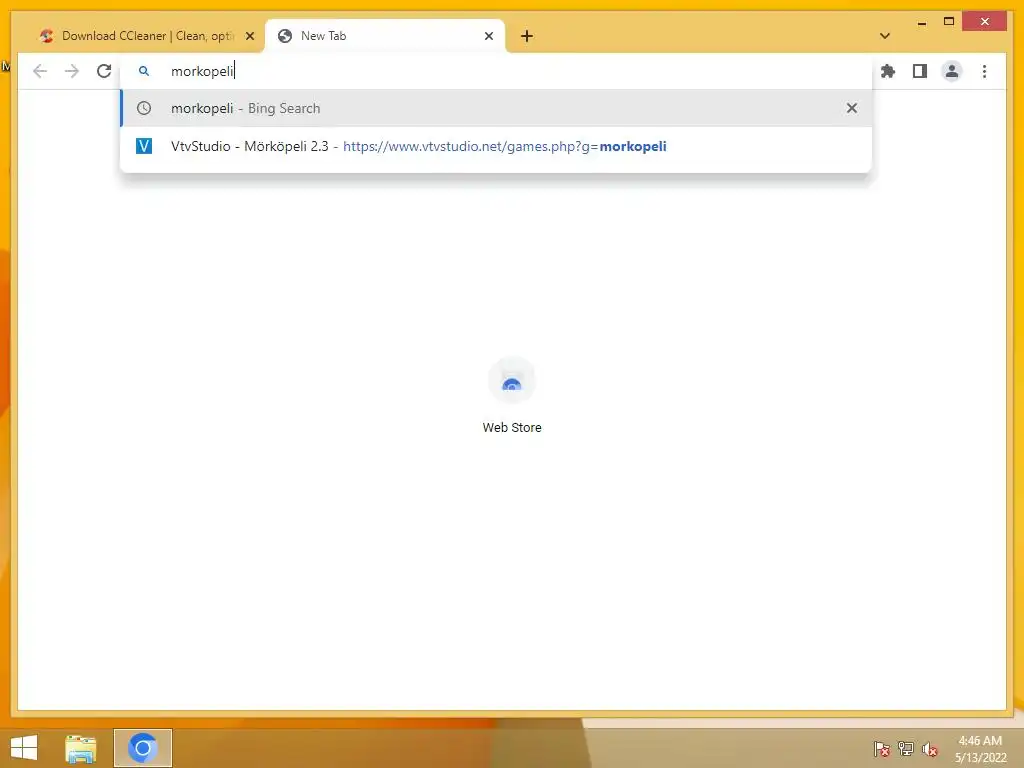Select the morkopeli Bing Search suggestion

point(496,108)
